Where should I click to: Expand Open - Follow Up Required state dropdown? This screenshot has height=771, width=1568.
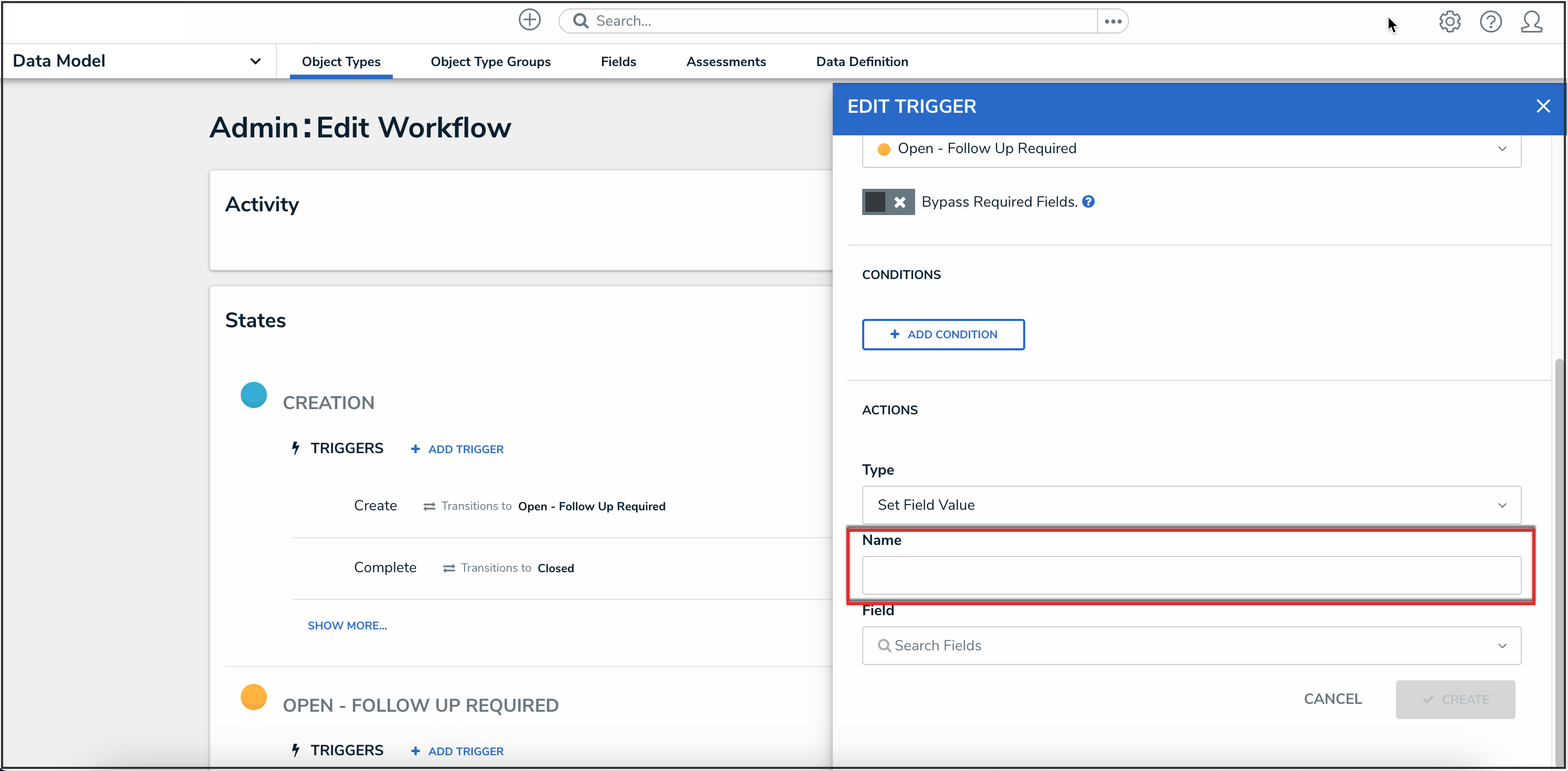coord(1190,148)
